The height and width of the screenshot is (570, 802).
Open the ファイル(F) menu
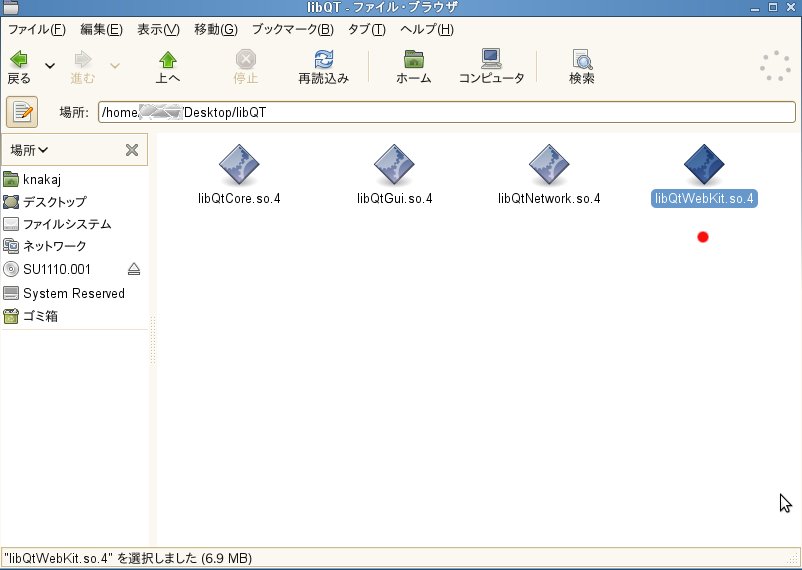click(x=37, y=30)
